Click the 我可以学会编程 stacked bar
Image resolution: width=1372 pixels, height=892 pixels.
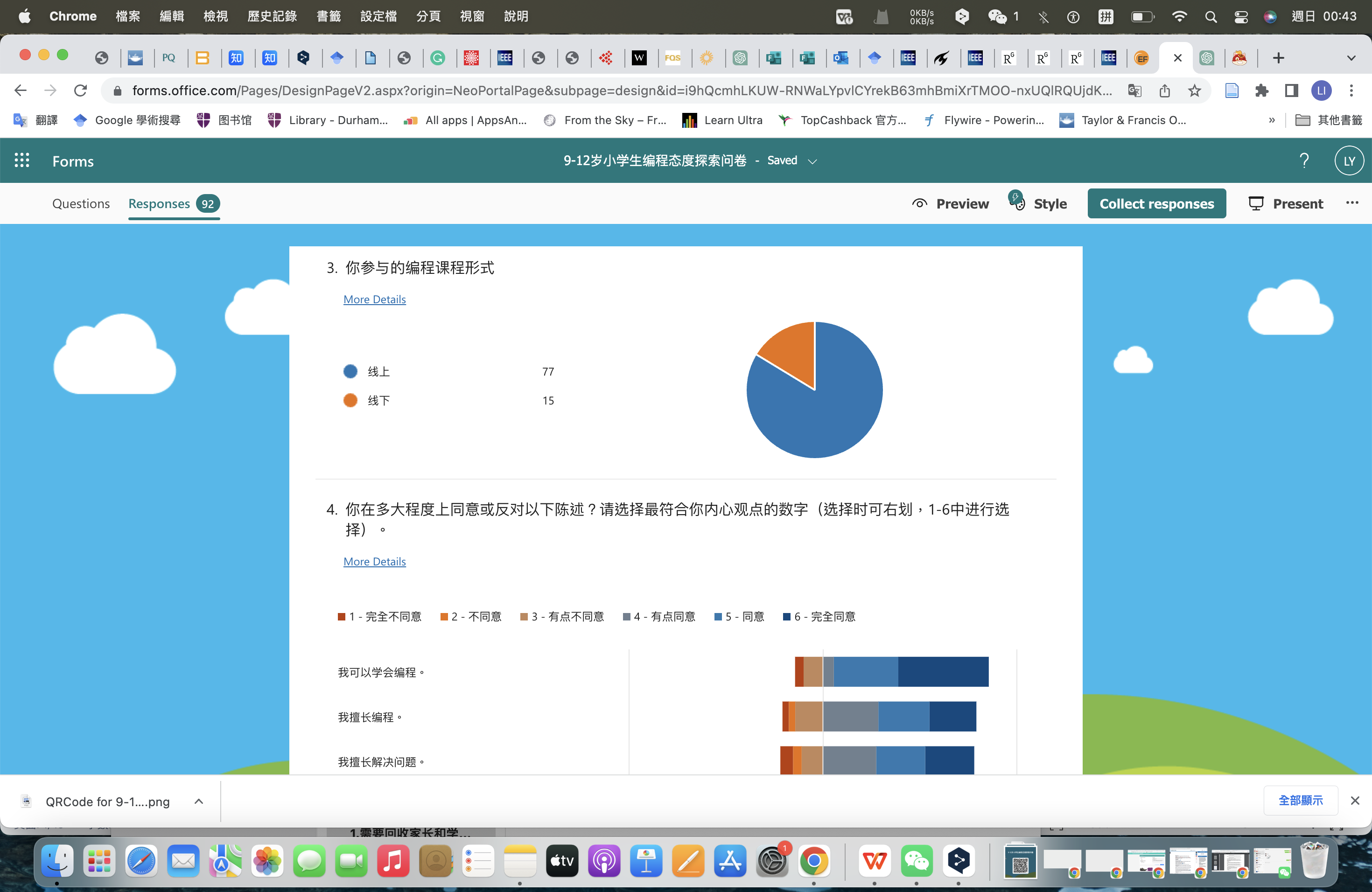click(x=892, y=672)
